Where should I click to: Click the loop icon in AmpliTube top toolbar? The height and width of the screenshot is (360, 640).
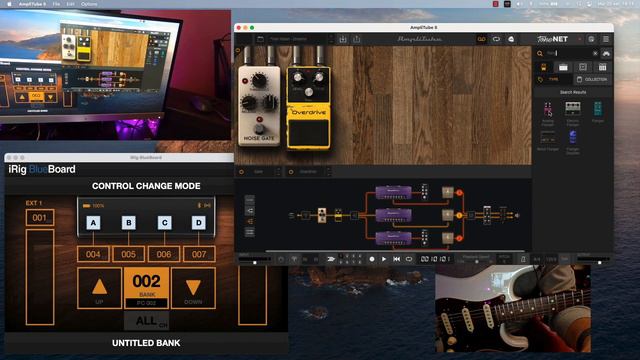pos(496,39)
